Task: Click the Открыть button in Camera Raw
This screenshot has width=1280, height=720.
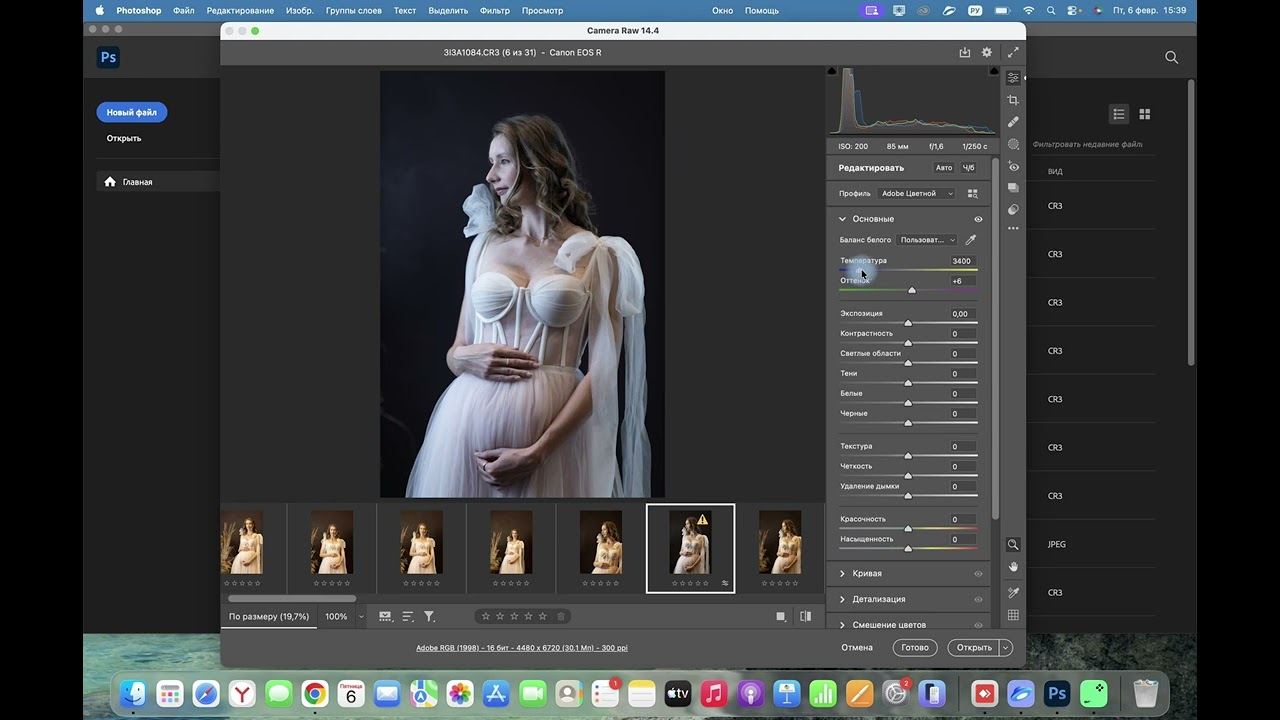Action: [x=974, y=648]
